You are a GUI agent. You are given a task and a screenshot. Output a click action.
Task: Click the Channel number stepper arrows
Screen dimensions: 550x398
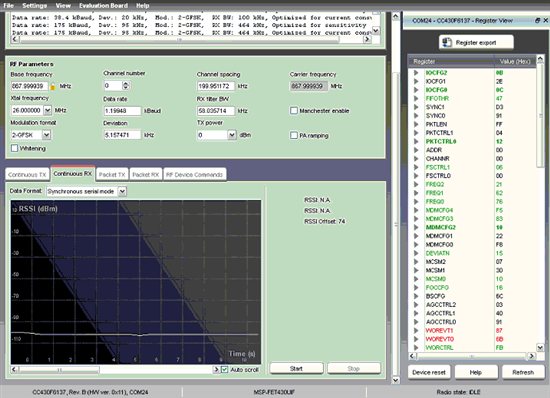126,85
